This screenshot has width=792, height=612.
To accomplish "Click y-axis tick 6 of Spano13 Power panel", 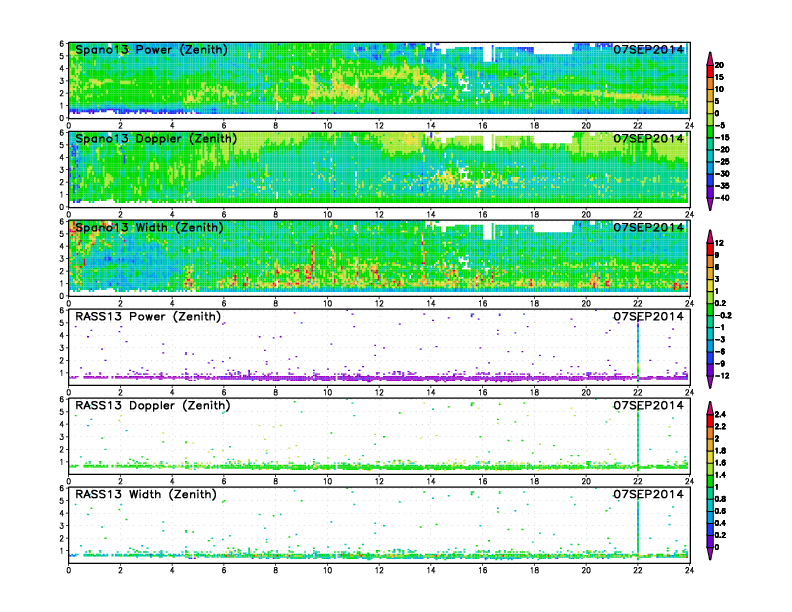I will click(62, 44).
